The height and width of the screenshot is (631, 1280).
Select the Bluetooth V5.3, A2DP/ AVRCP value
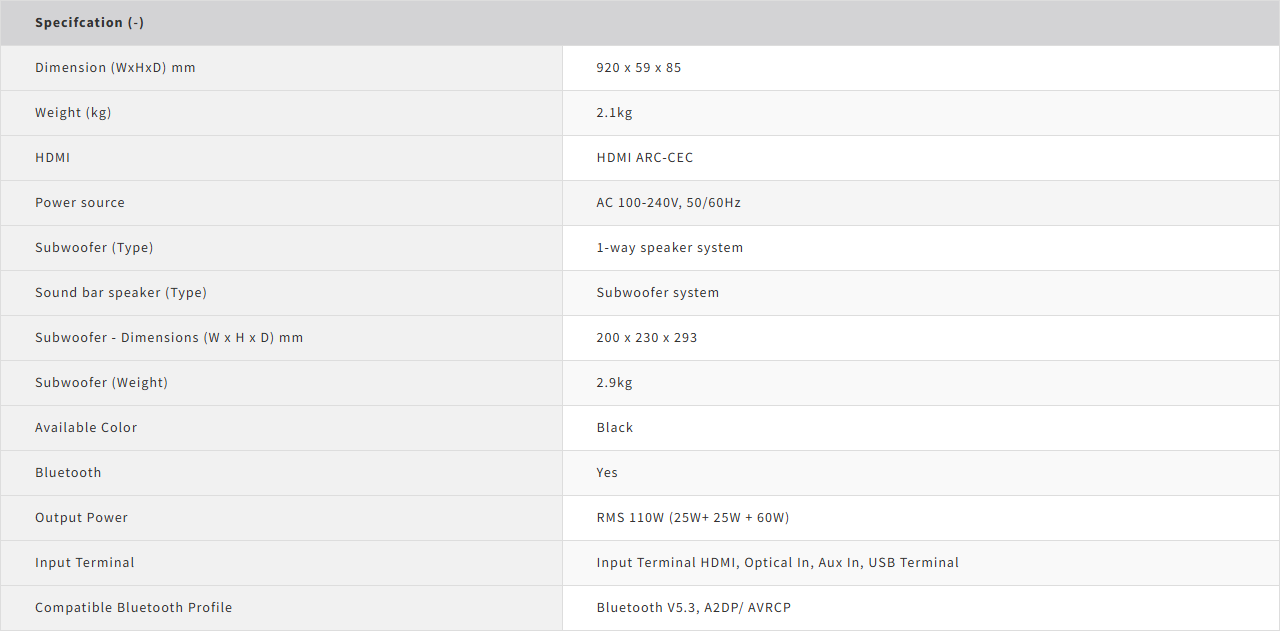point(693,608)
